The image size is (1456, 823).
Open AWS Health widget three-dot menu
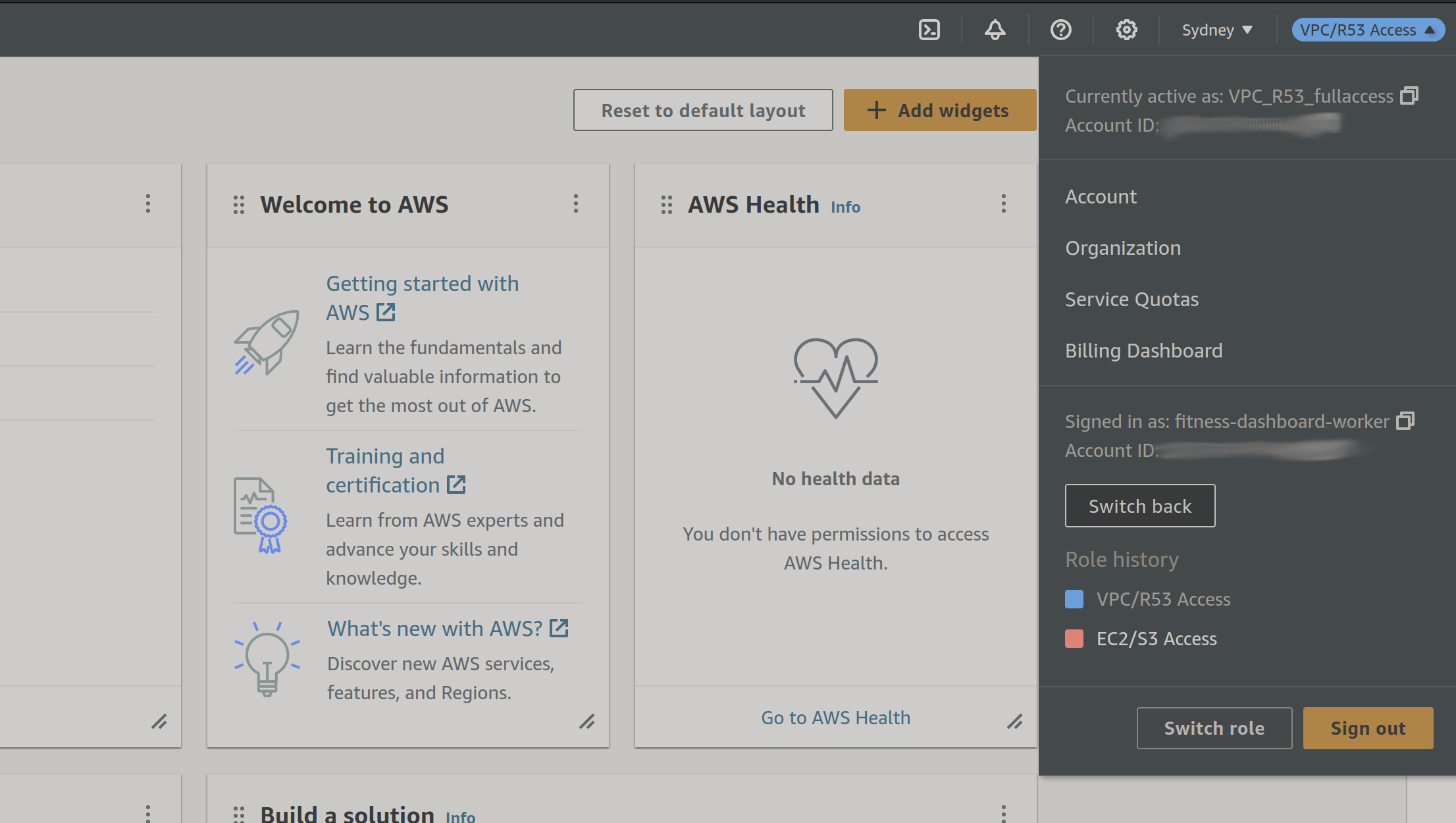coord(1003,204)
